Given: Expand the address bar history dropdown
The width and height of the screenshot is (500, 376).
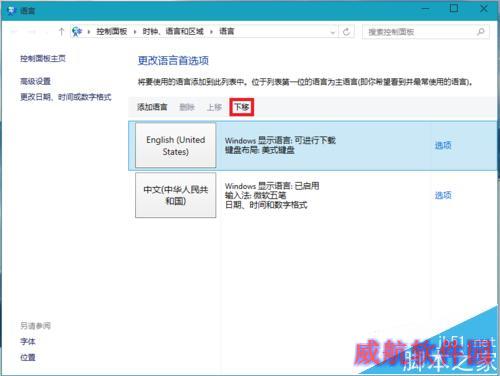Looking at the screenshot, I should click(x=332, y=32).
